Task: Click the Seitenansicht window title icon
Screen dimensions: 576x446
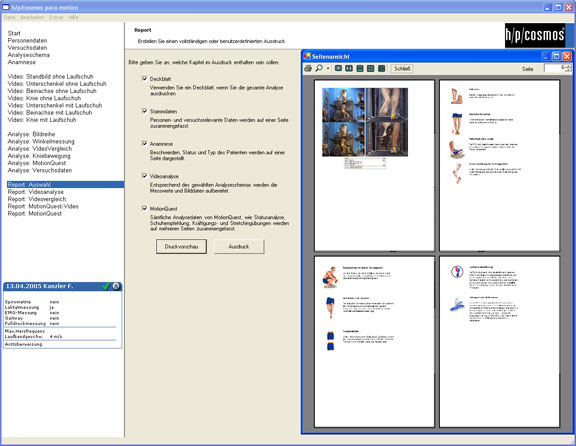Action: click(307, 56)
